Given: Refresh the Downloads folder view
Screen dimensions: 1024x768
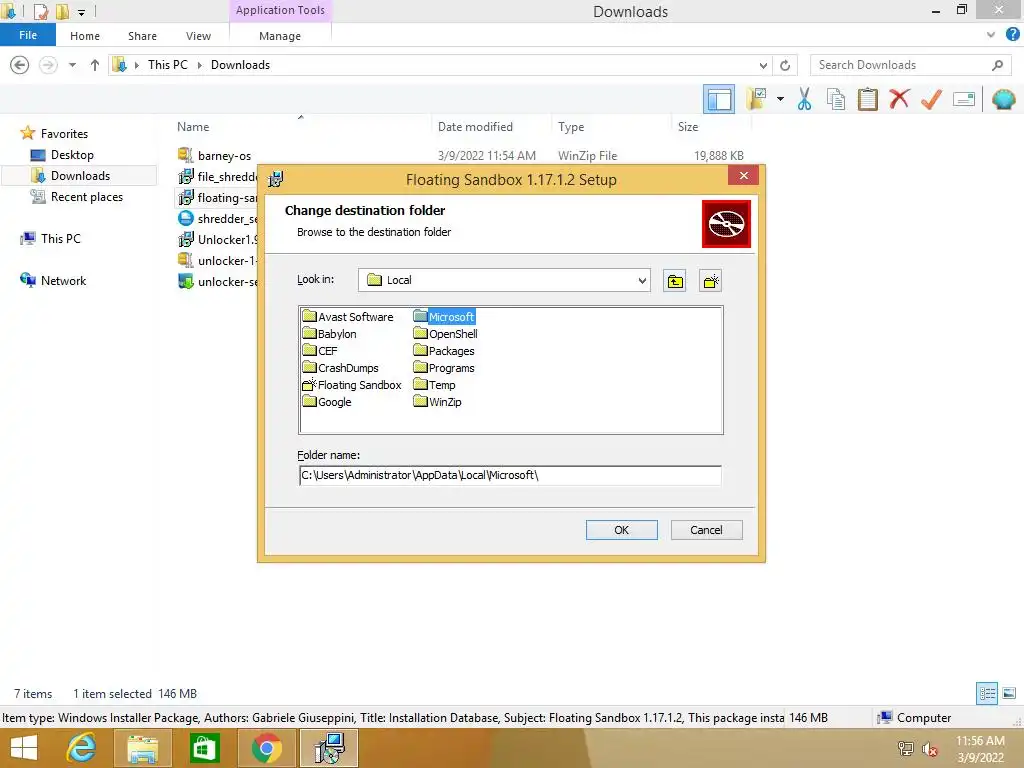Looking at the screenshot, I should [785, 65].
